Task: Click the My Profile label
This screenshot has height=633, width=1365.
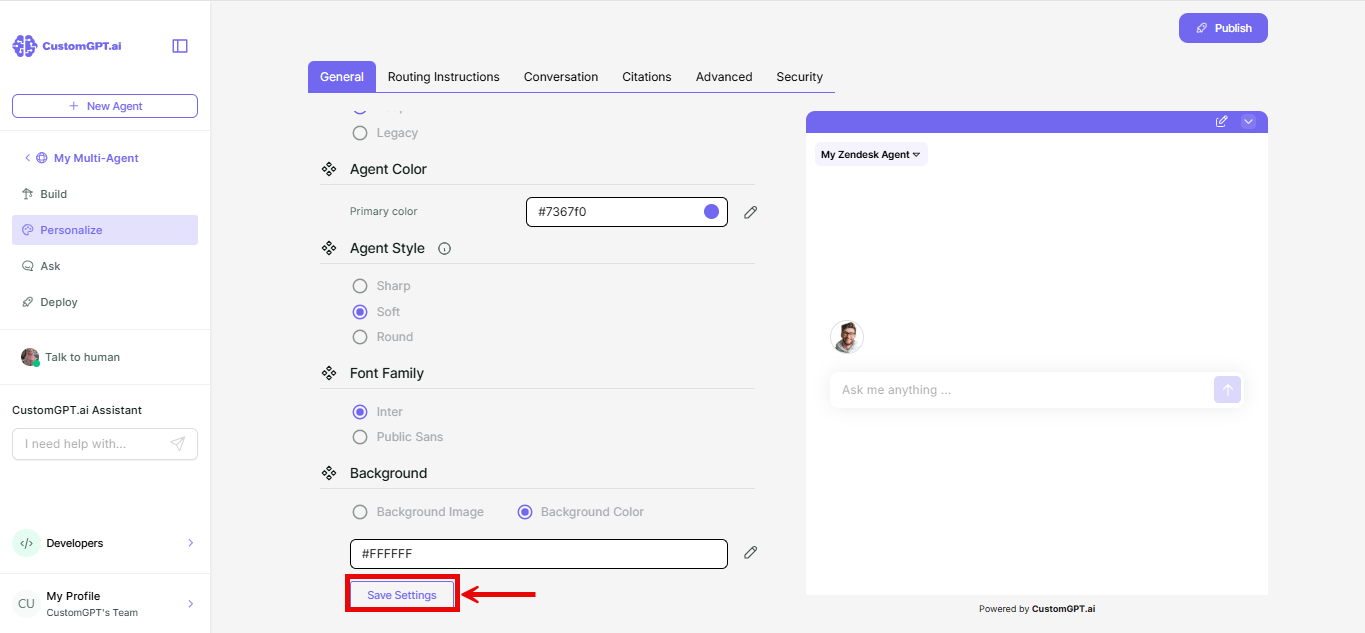Action: (x=73, y=596)
